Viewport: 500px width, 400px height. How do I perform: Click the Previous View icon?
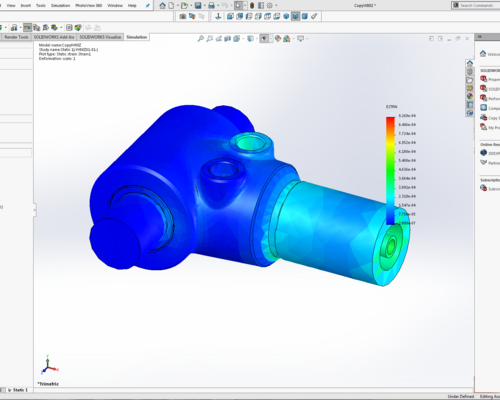(219, 39)
